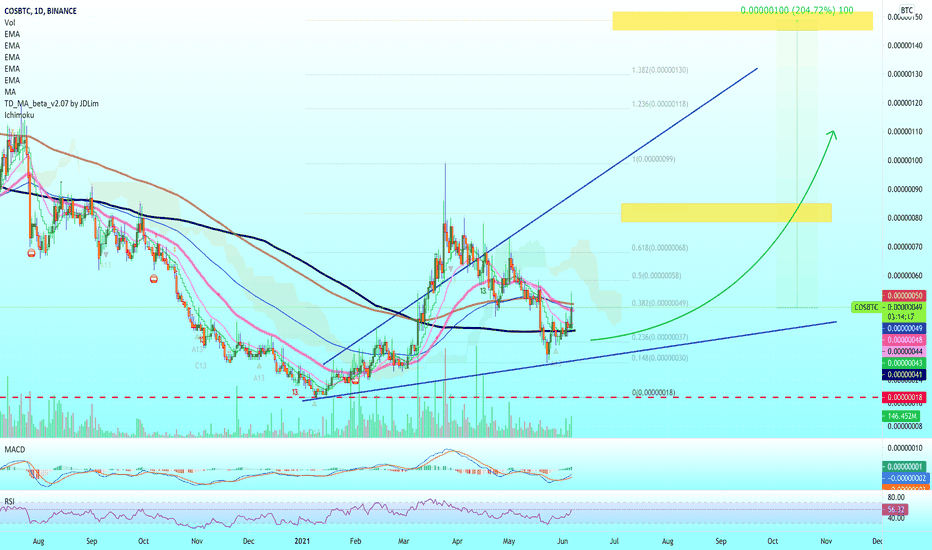This screenshot has width=932, height=550.
Task: Click the dark navy 0.00000041 price tag
Action: 904,375
